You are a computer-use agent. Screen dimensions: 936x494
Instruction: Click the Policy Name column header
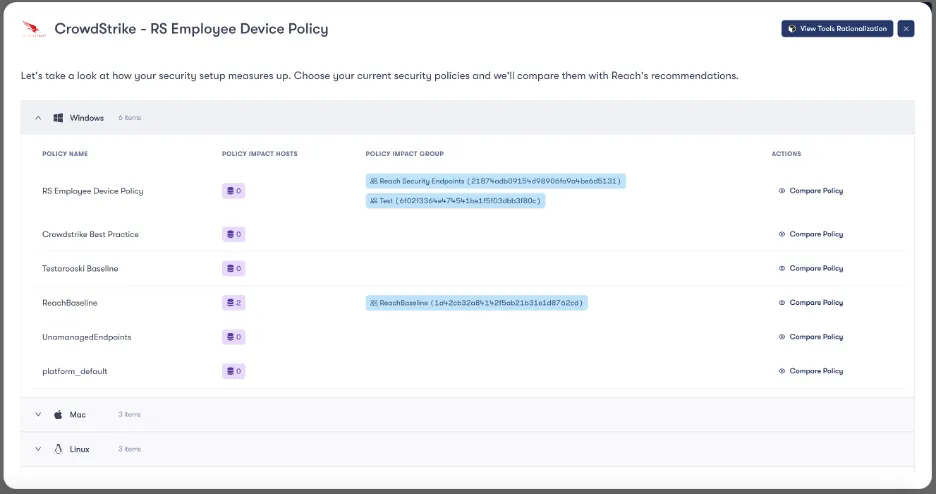[65, 154]
